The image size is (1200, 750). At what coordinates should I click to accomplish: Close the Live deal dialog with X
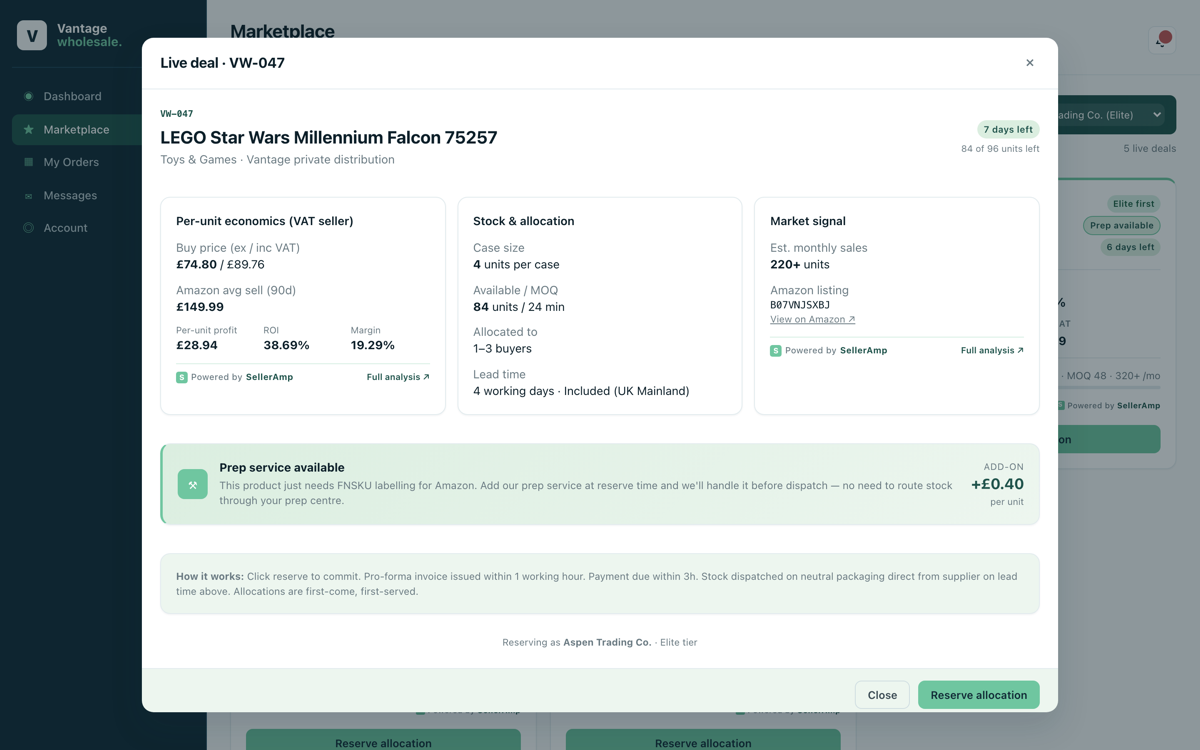(1030, 63)
